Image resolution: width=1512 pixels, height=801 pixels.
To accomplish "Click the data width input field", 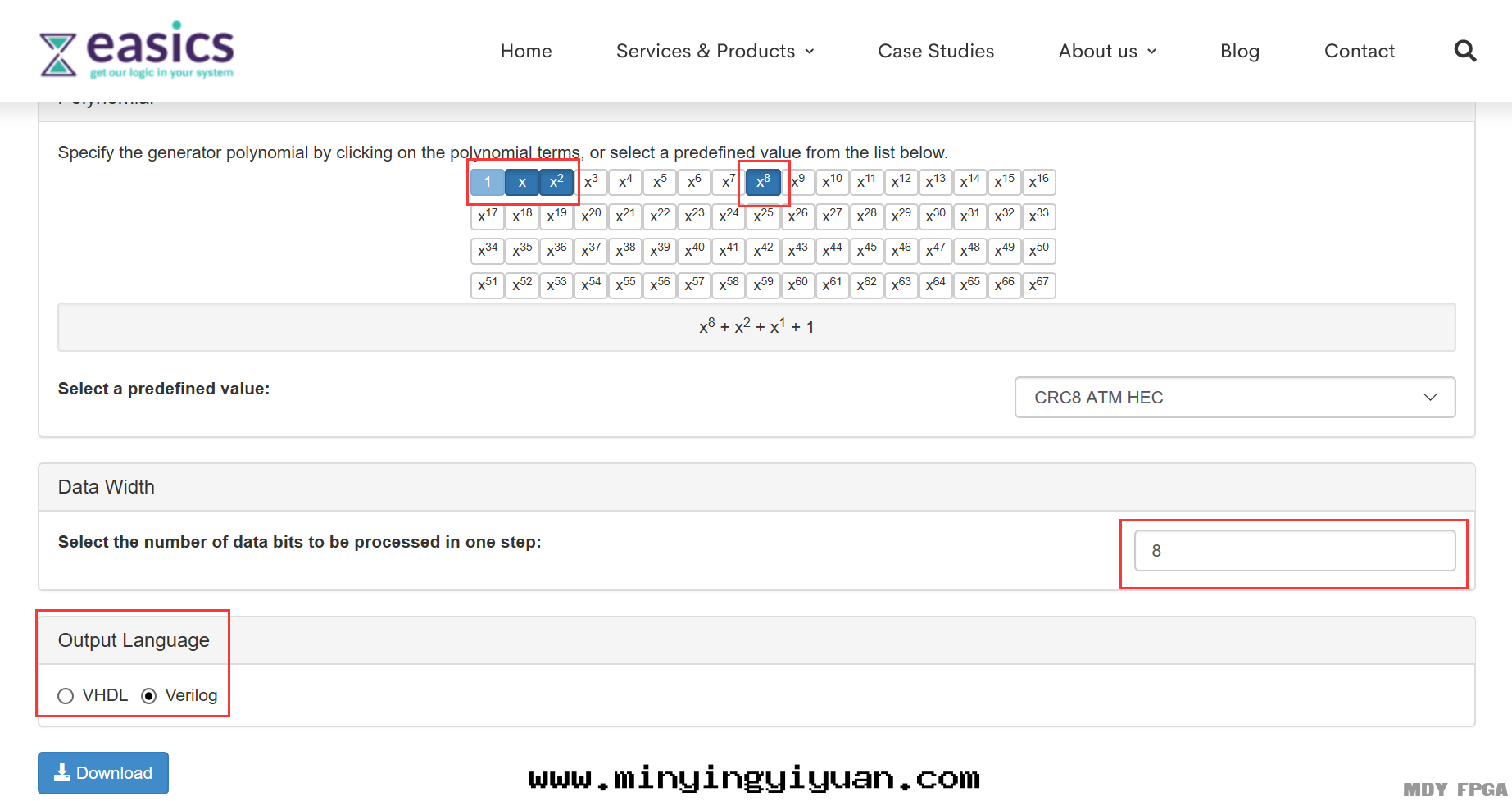I will [x=1294, y=551].
